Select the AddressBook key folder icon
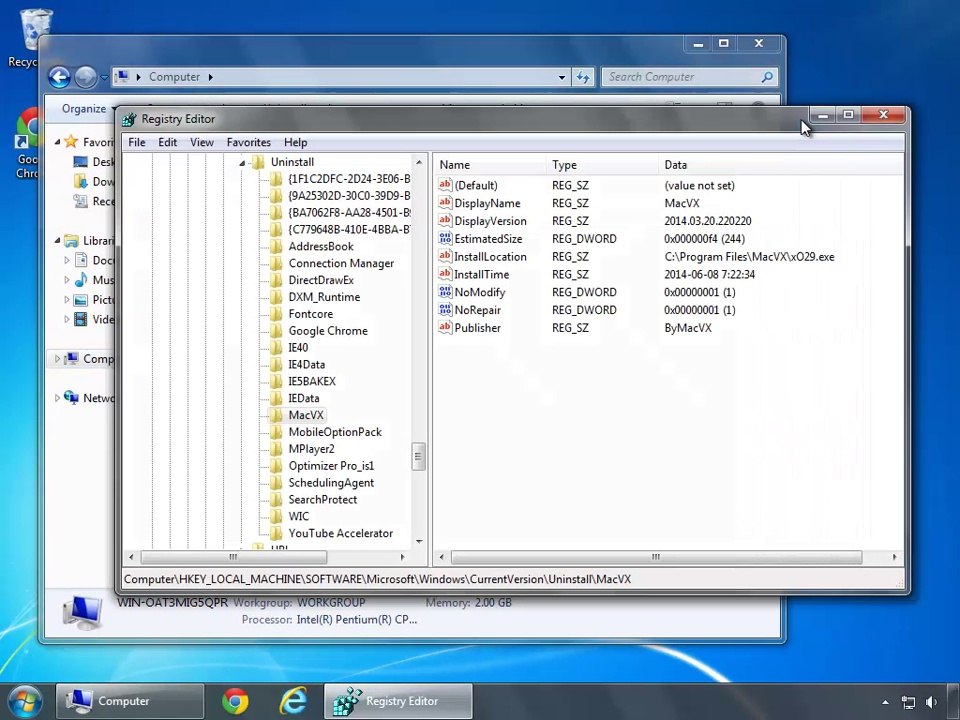 coord(276,246)
